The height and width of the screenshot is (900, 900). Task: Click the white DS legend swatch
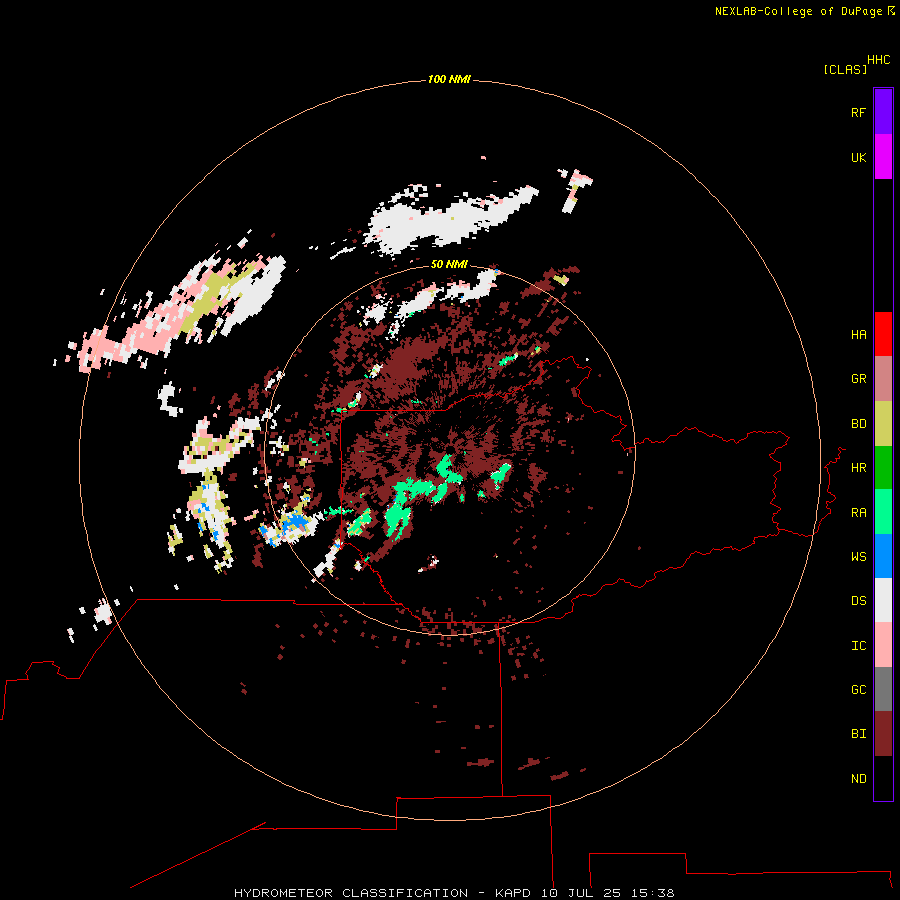pyautogui.click(x=883, y=600)
